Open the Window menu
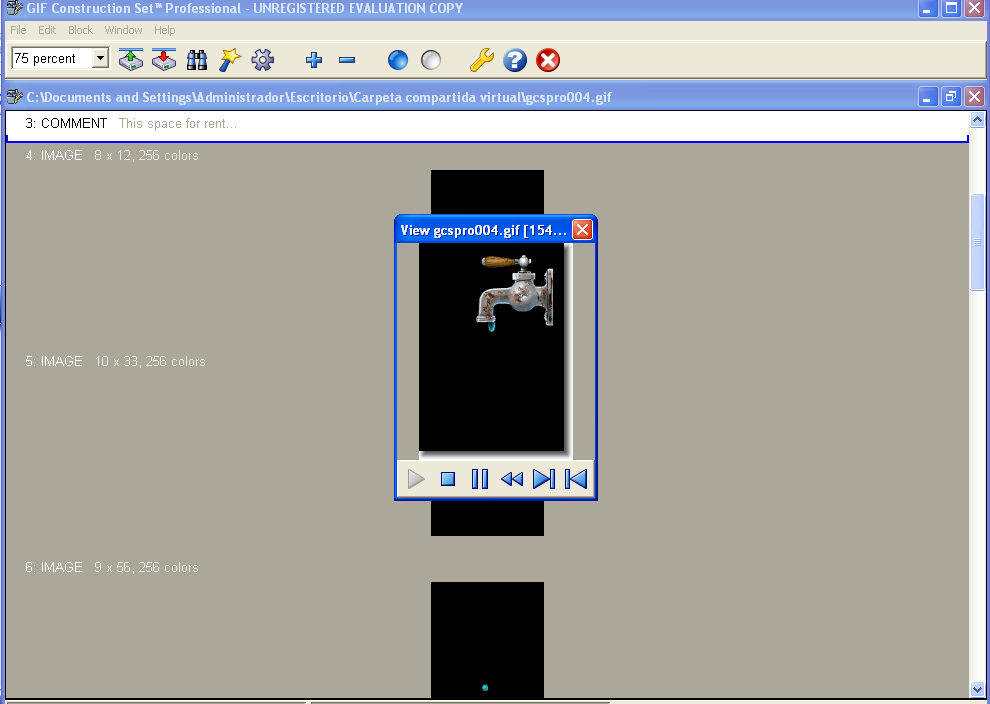Screen dimensions: 990x704 123,30
